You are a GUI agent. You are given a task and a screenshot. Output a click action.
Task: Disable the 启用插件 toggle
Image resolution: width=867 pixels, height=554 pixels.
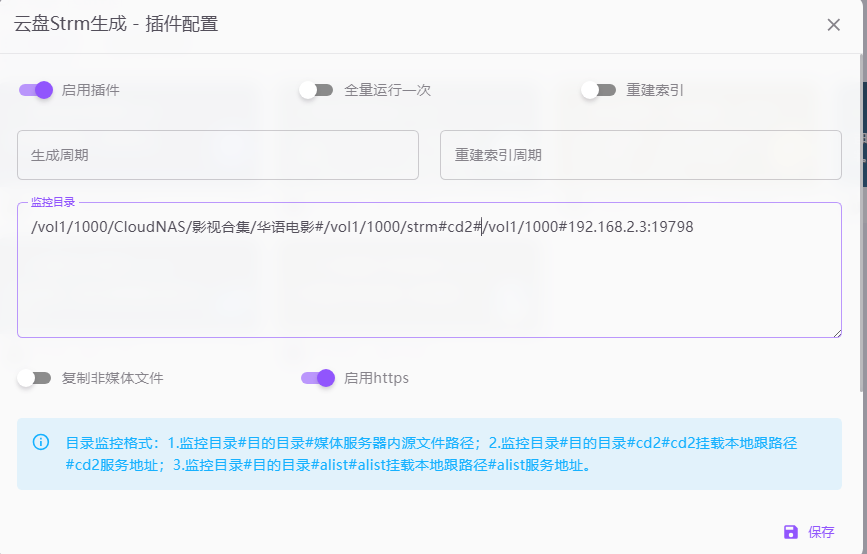pos(36,90)
